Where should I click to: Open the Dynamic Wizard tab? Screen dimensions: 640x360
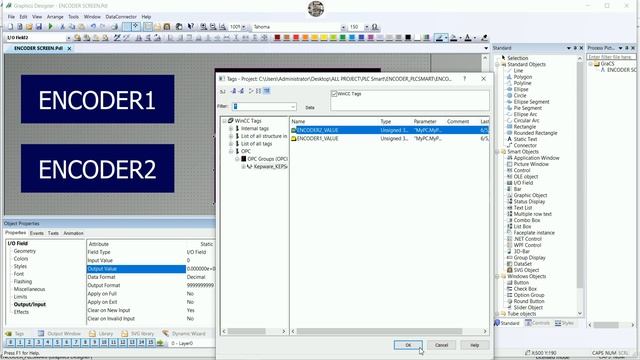(184, 333)
